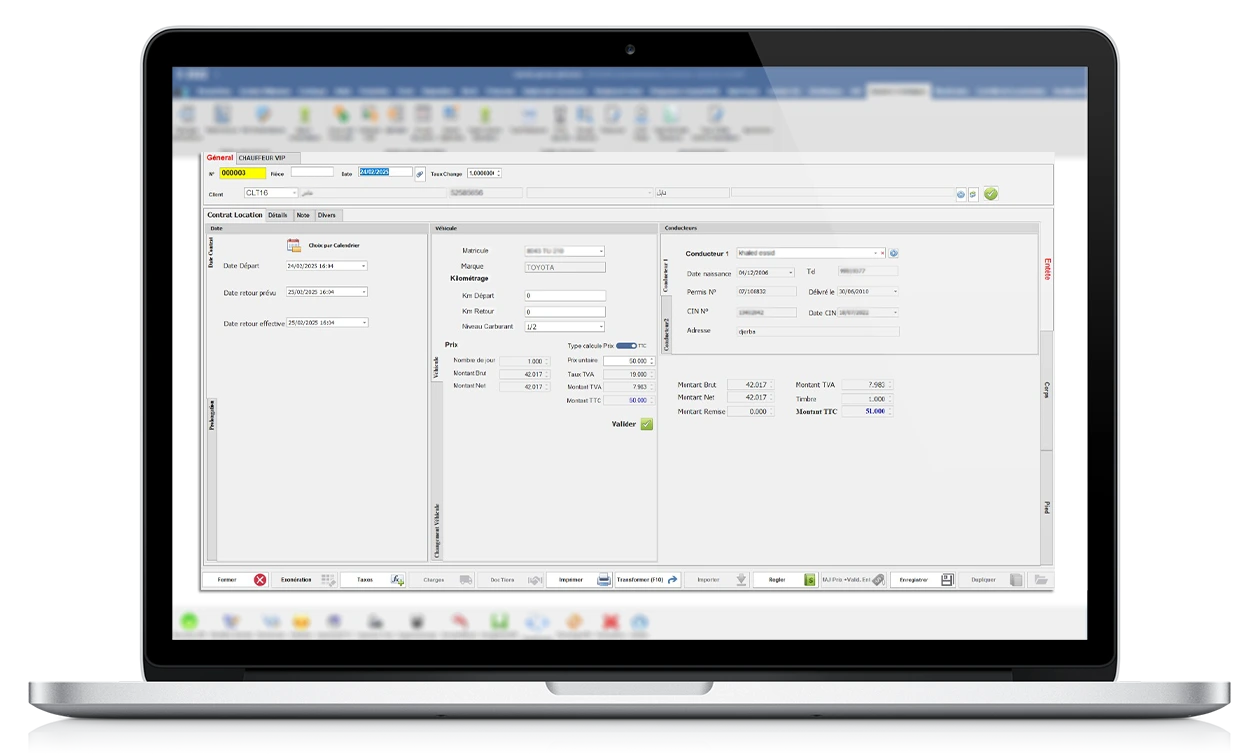Image resolution: width=1260 pixels, height=756 pixels.
Task: Click the Taxes button
Action: [x=372, y=579]
